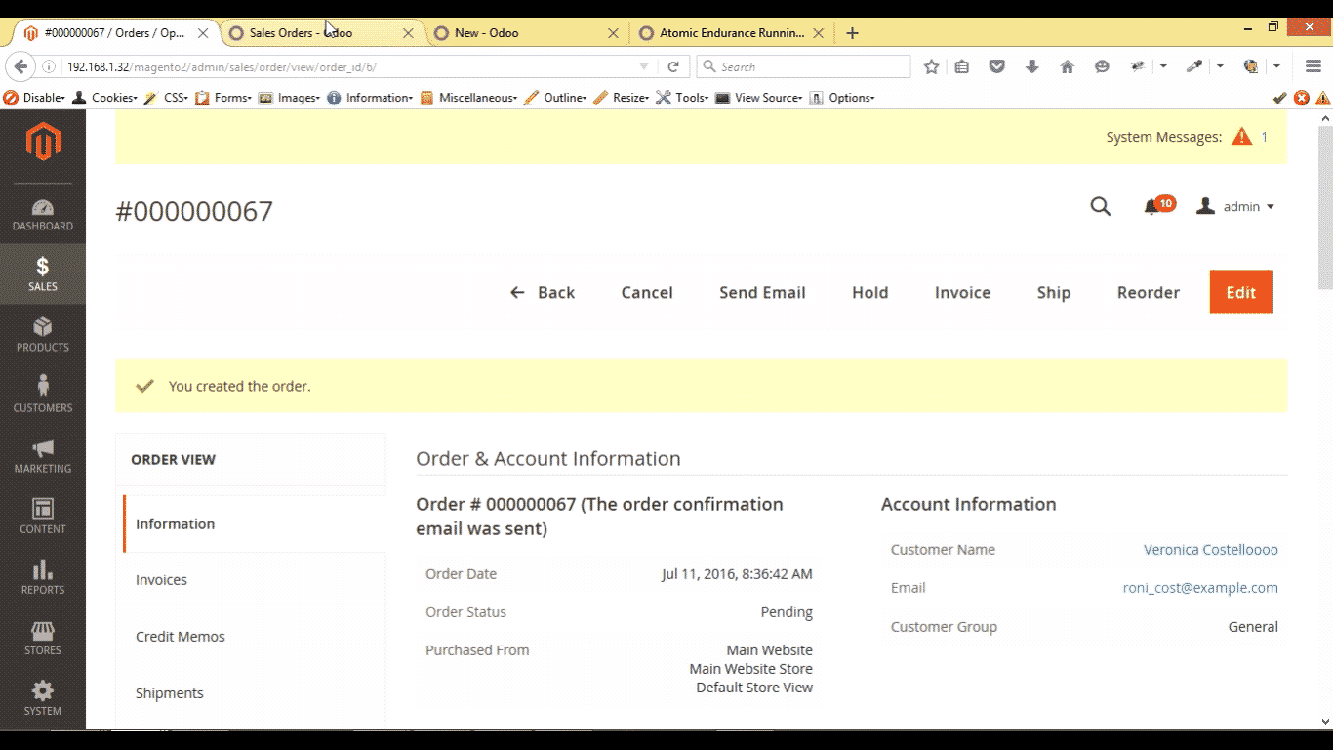Open the Information developer toolbar menu

[x=370, y=98]
